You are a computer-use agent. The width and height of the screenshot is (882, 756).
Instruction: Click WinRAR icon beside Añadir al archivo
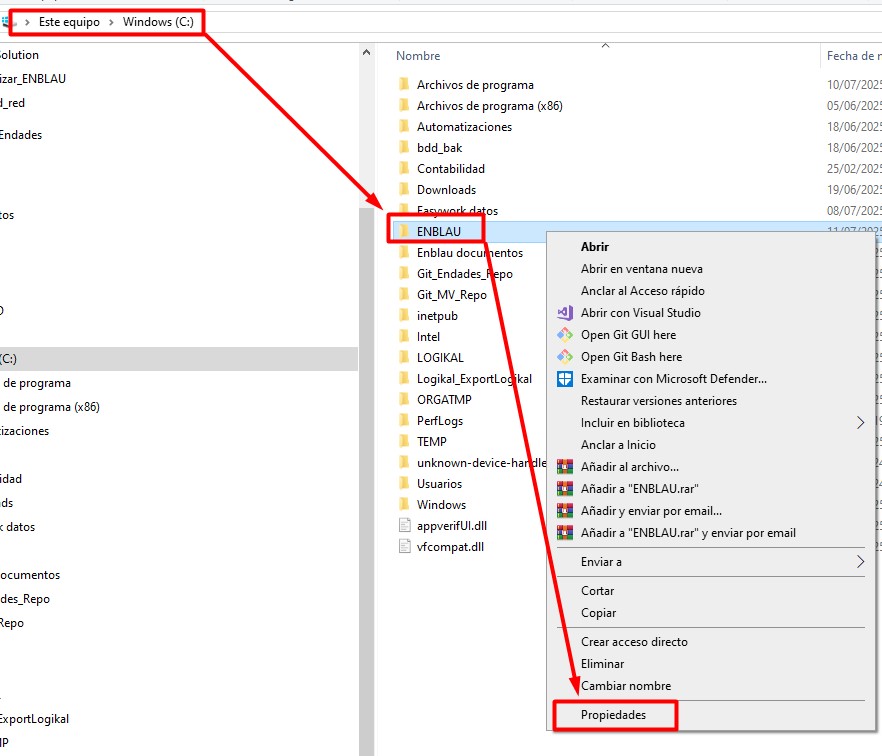(565, 467)
